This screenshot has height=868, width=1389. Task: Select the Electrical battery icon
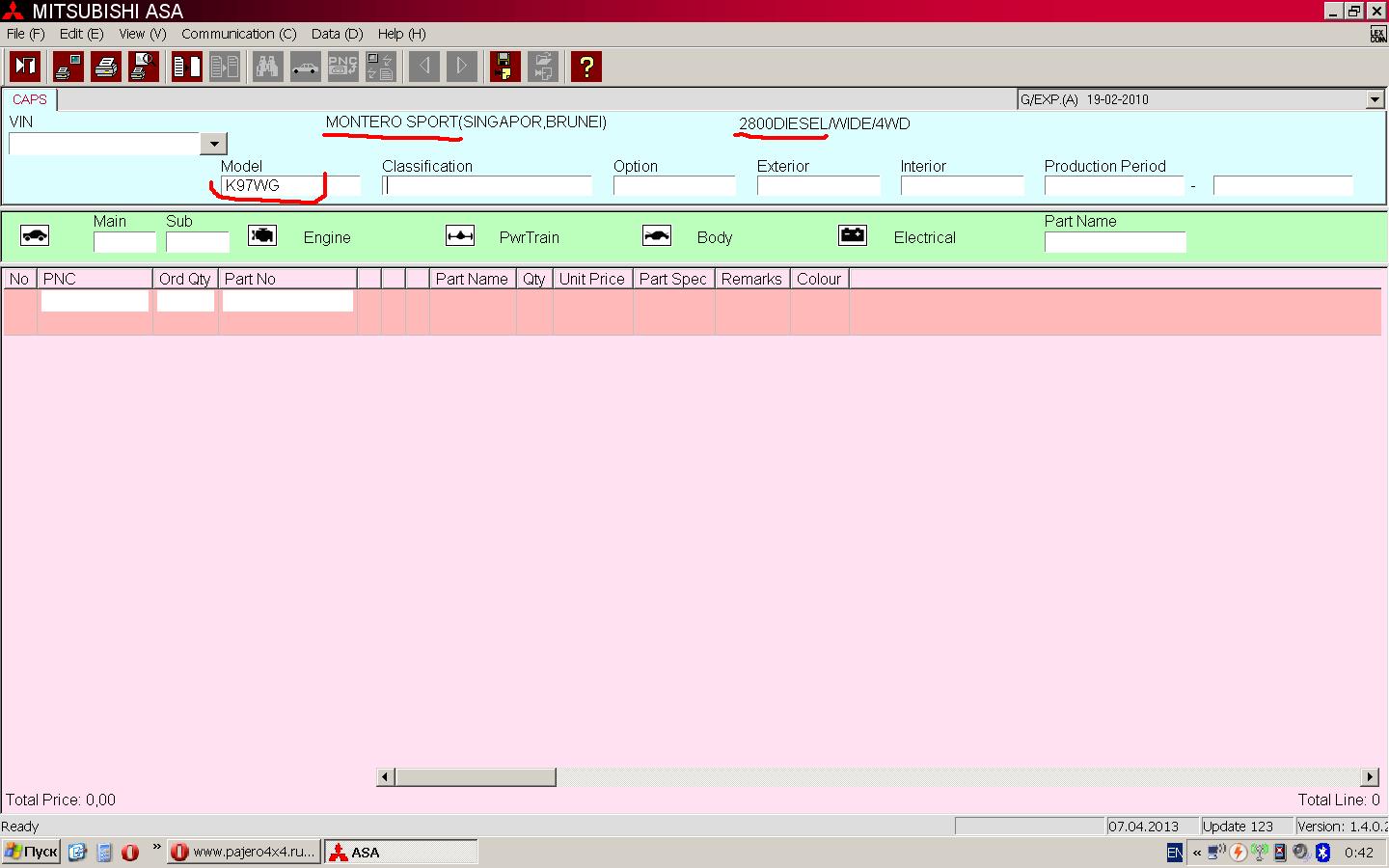tap(853, 236)
